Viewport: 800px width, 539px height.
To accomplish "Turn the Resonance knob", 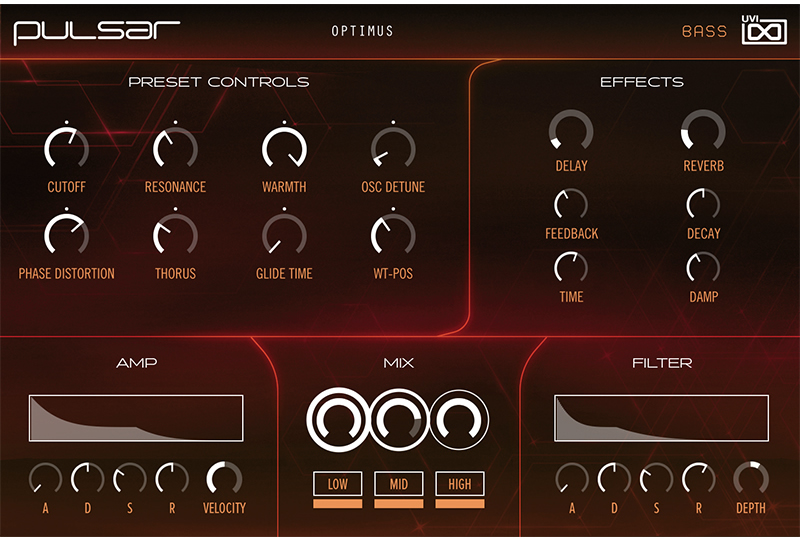I will pyautogui.click(x=175, y=149).
